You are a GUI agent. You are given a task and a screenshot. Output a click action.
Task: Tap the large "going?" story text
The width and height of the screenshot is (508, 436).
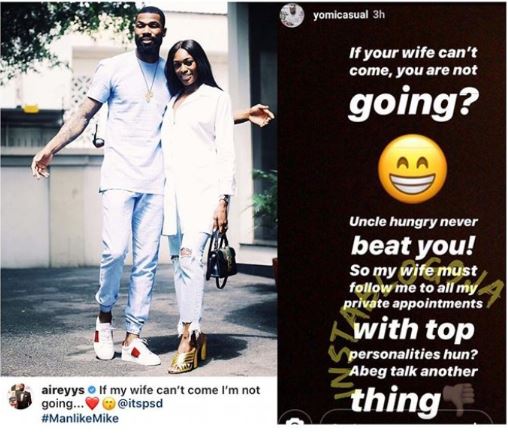[411, 104]
